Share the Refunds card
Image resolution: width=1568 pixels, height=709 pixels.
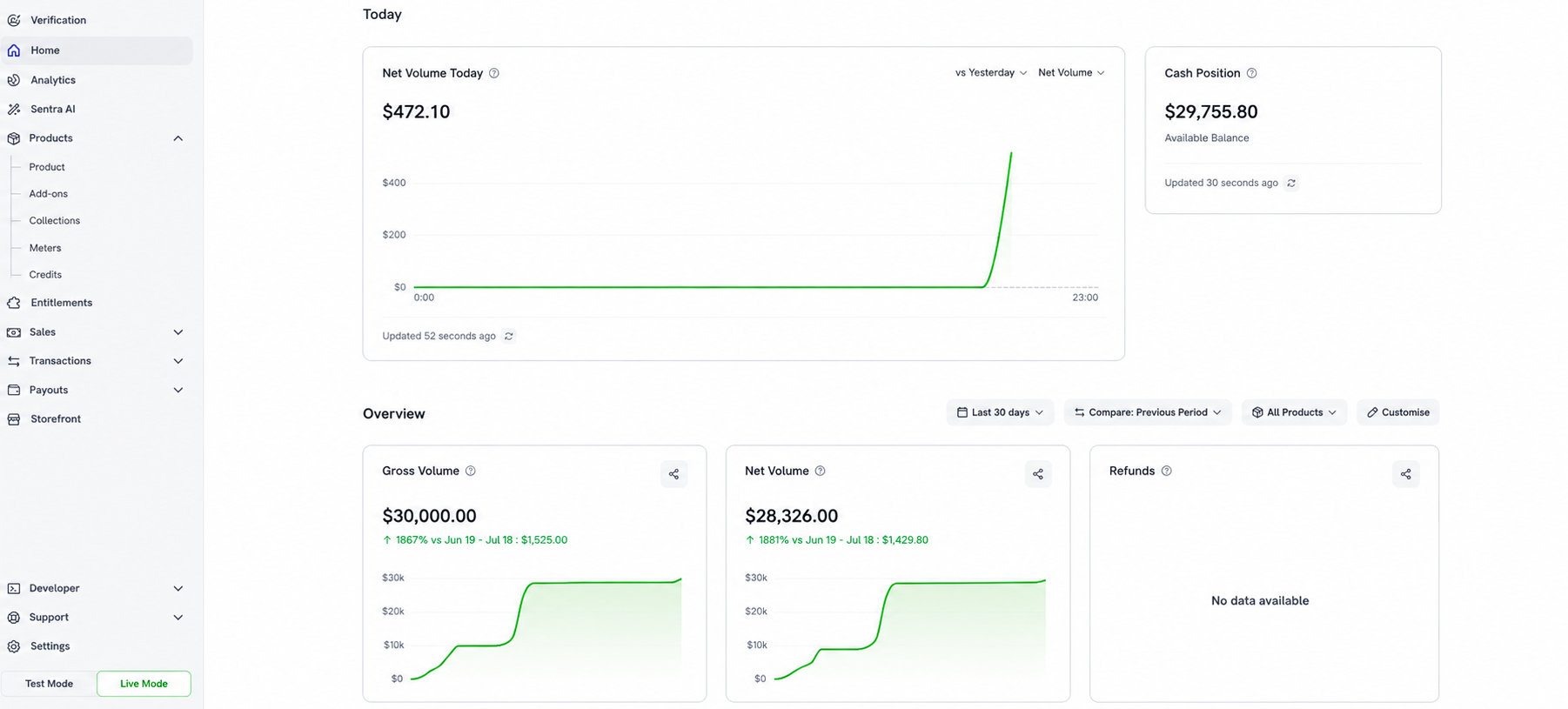1406,474
